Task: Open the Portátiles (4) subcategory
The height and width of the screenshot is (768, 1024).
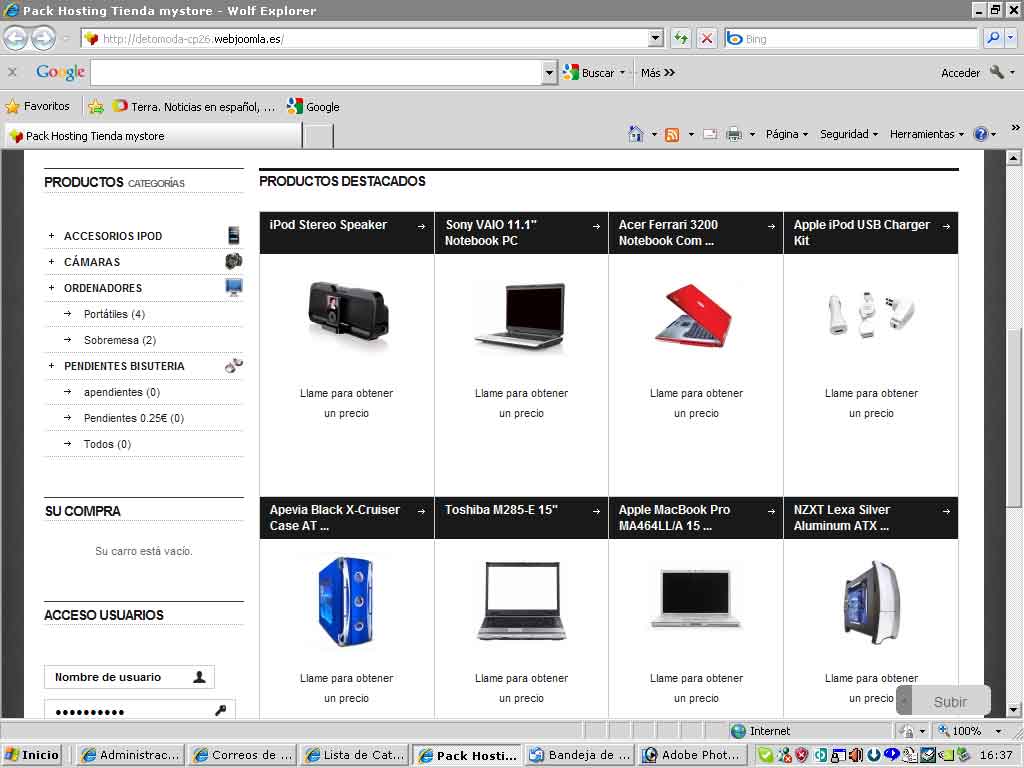Action: pyautogui.click(x=114, y=314)
